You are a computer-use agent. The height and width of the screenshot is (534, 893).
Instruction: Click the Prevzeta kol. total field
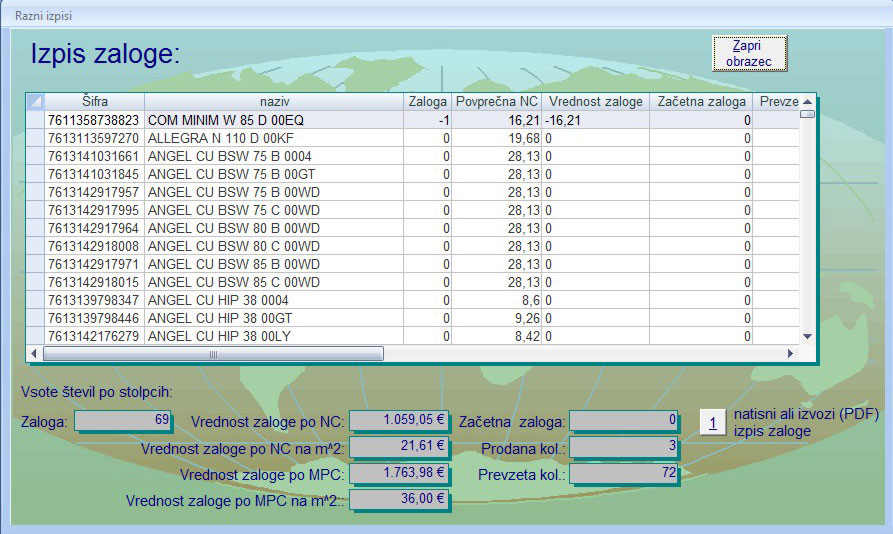pyautogui.click(x=624, y=473)
